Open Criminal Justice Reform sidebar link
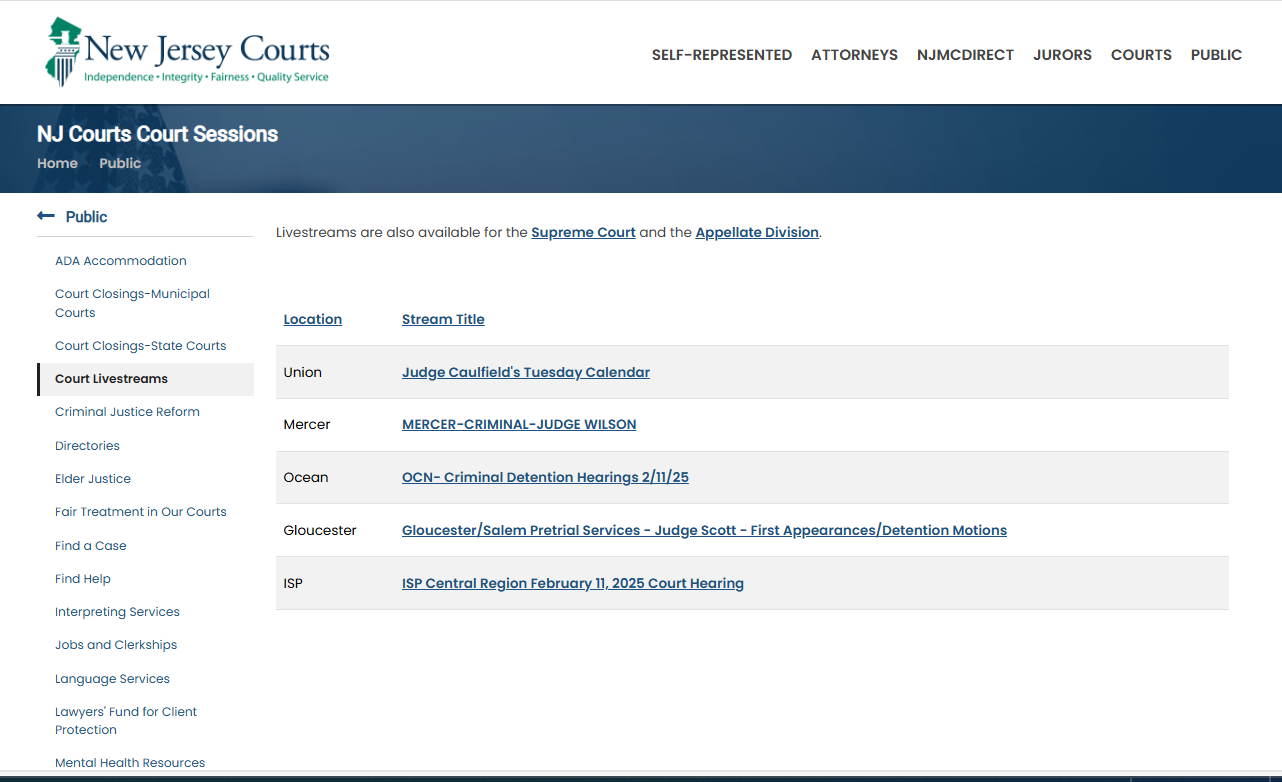This screenshot has height=782, width=1282. tap(127, 412)
